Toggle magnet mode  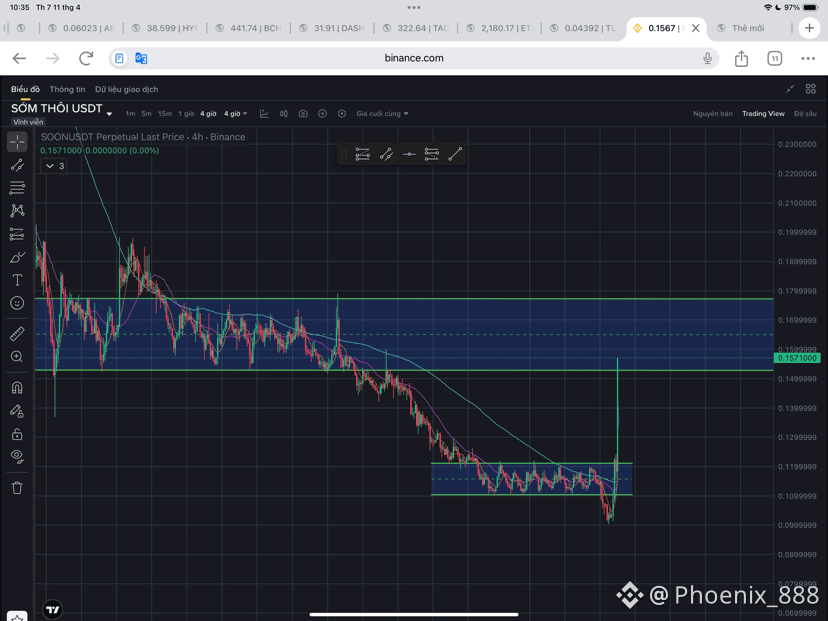click(x=17, y=388)
